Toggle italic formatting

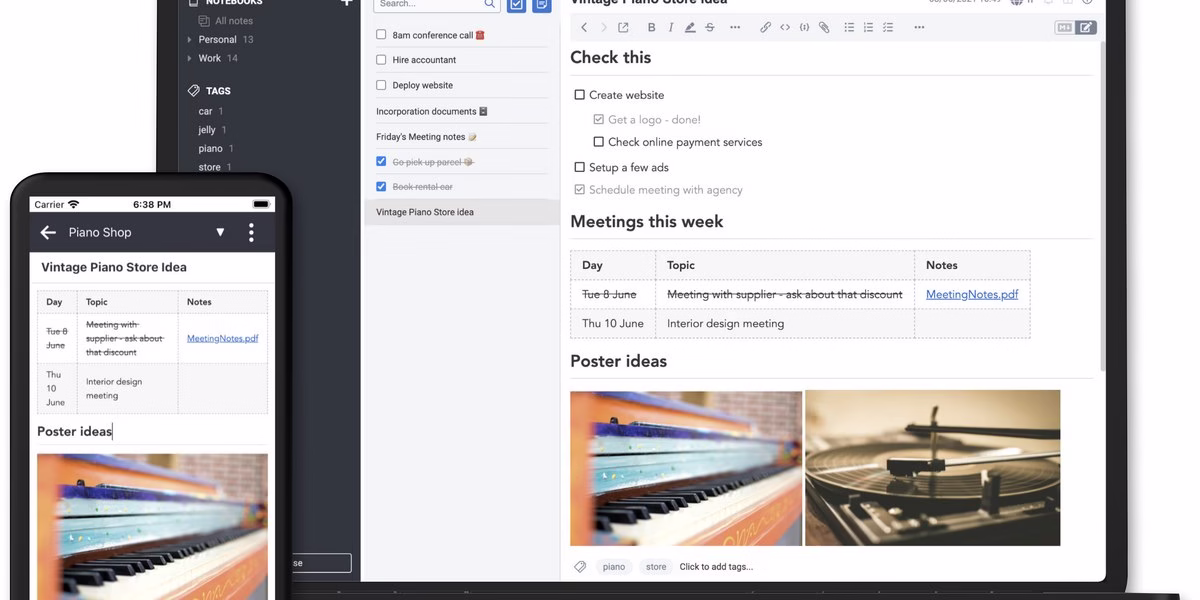click(670, 27)
